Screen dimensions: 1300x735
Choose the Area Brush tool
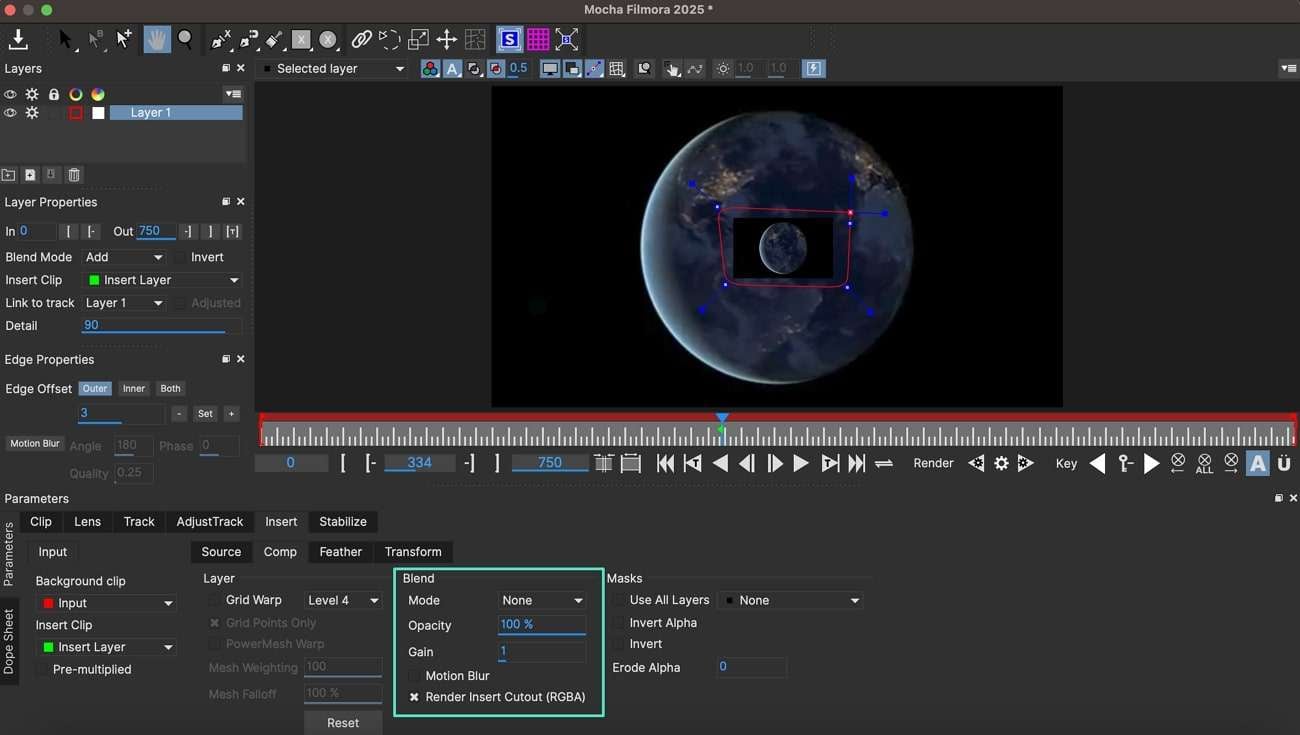[x=274, y=40]
